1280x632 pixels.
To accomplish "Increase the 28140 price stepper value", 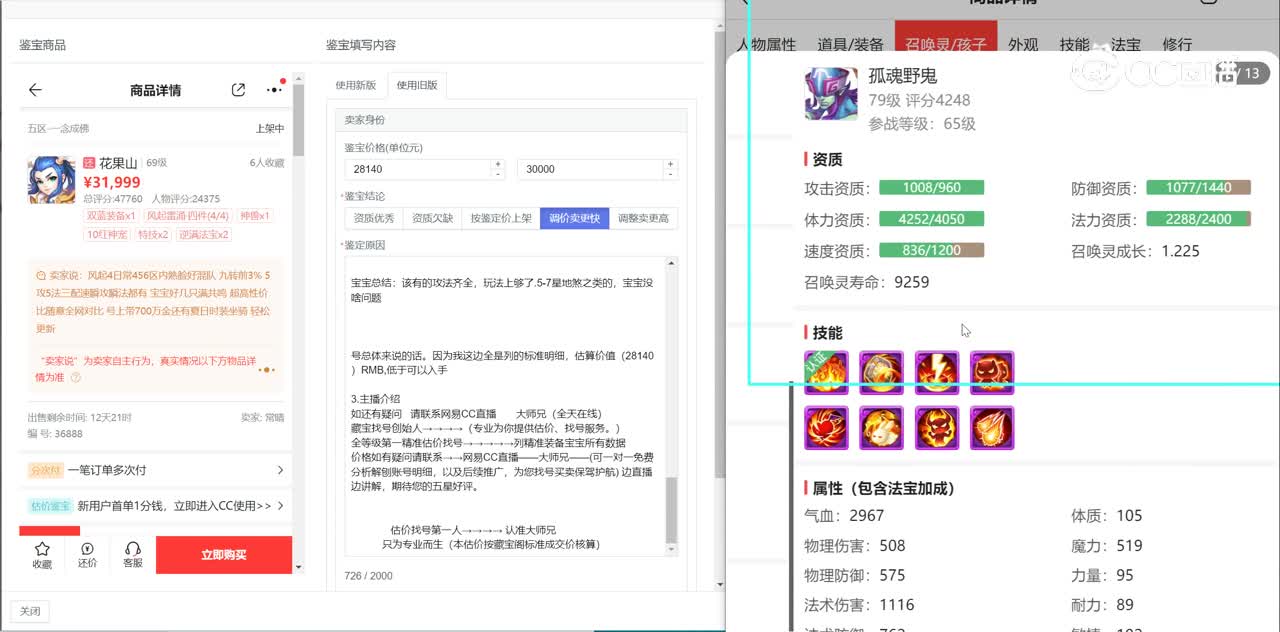I will pyautogui.click(x=498, y=164).
